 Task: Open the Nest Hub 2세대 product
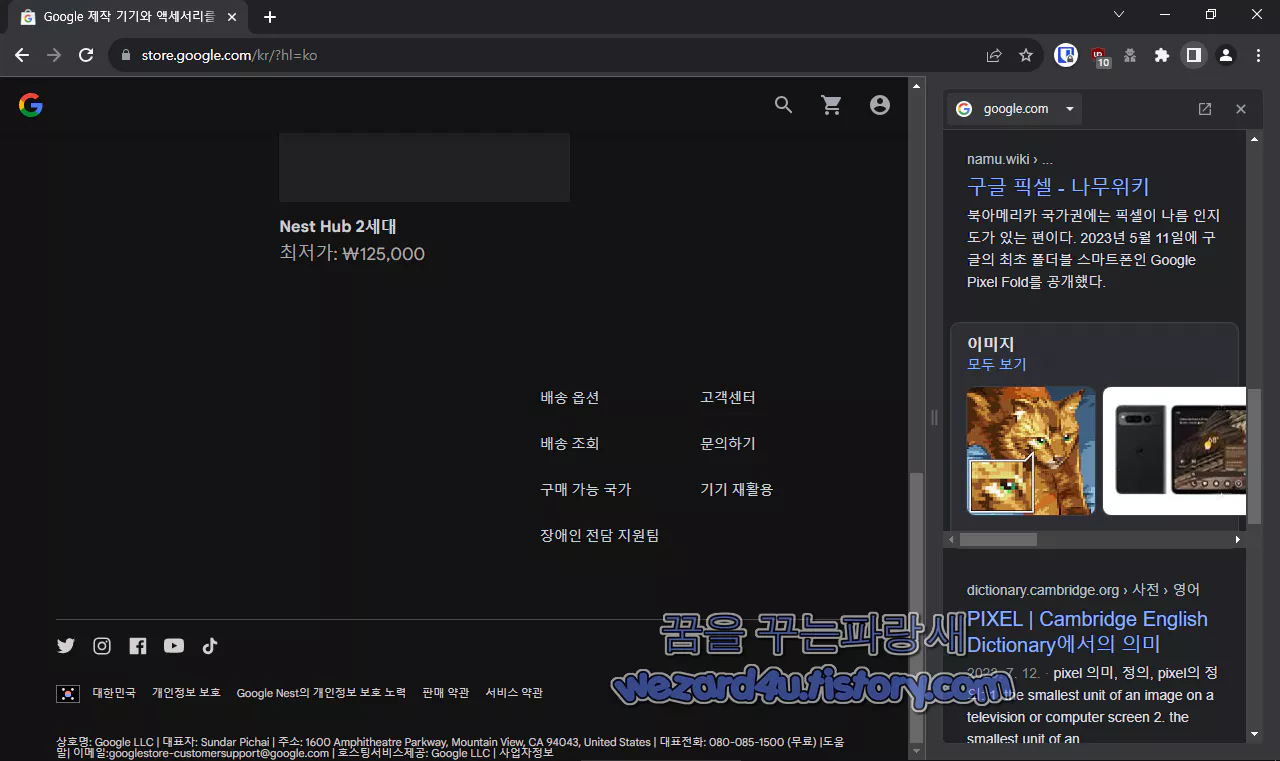[338, 227]
